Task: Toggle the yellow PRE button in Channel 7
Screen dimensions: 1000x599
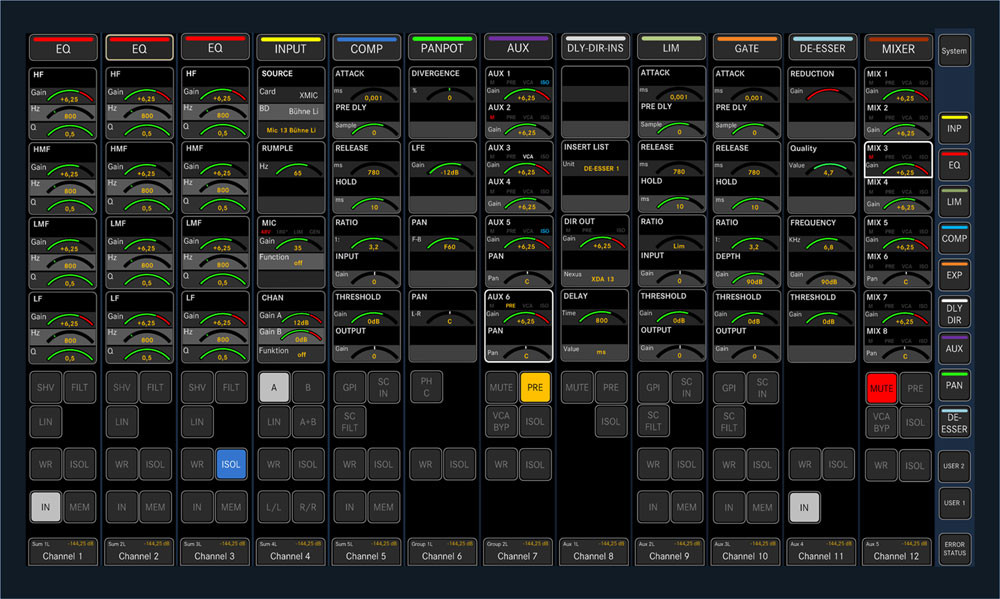Action: [x=535, y=387]
